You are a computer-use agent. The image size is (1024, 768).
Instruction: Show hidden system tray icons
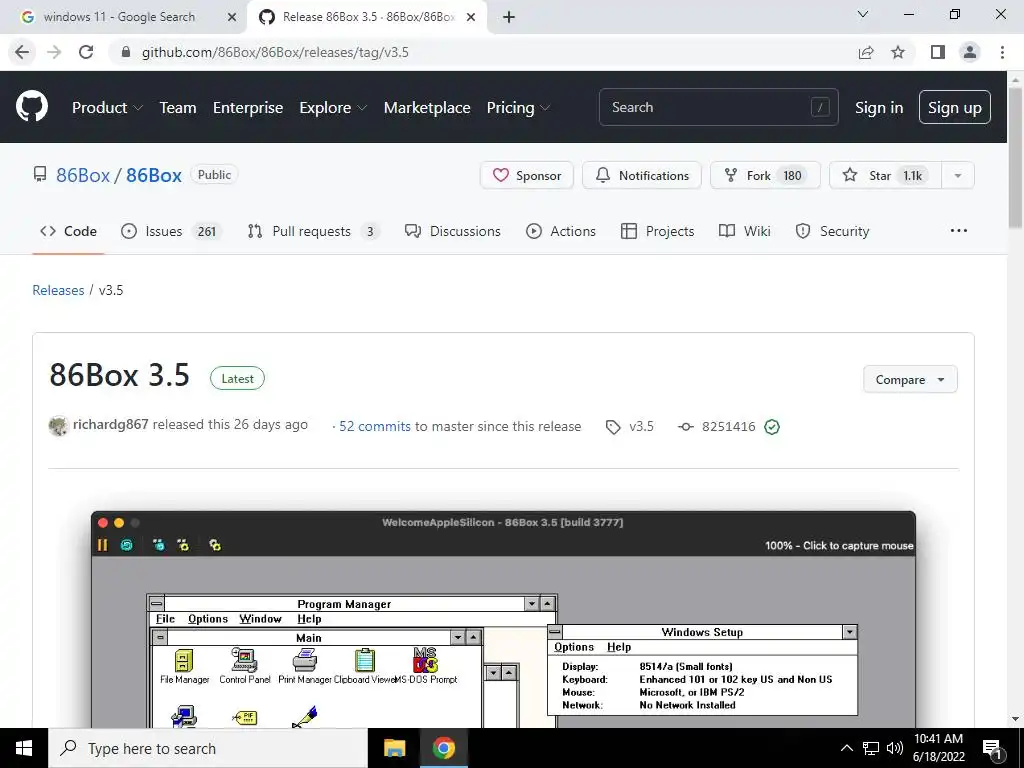tap(846, 748)
